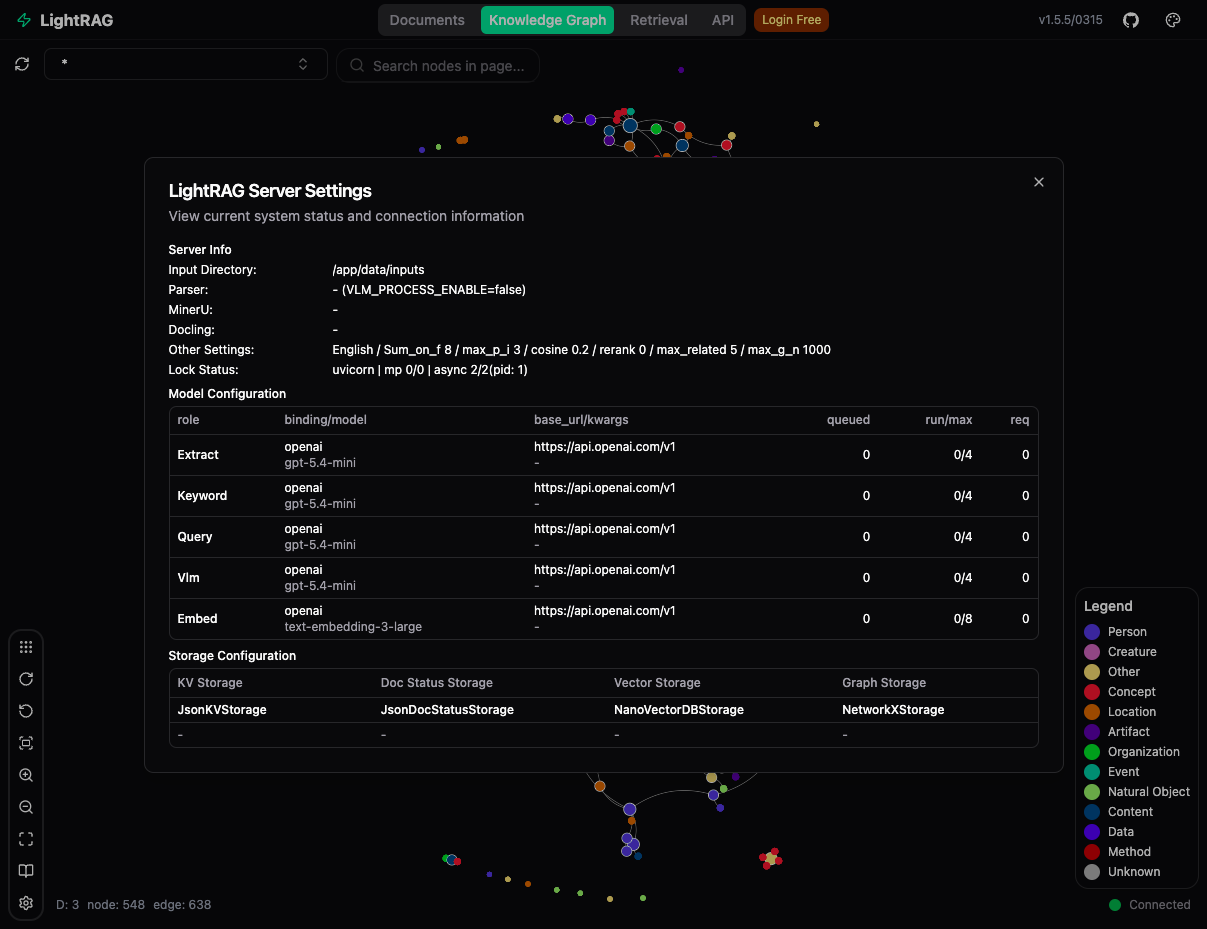Viewport: 1207px width, 929px height.
Task: Open graph settings gear icon
Action: coord(26,903)
